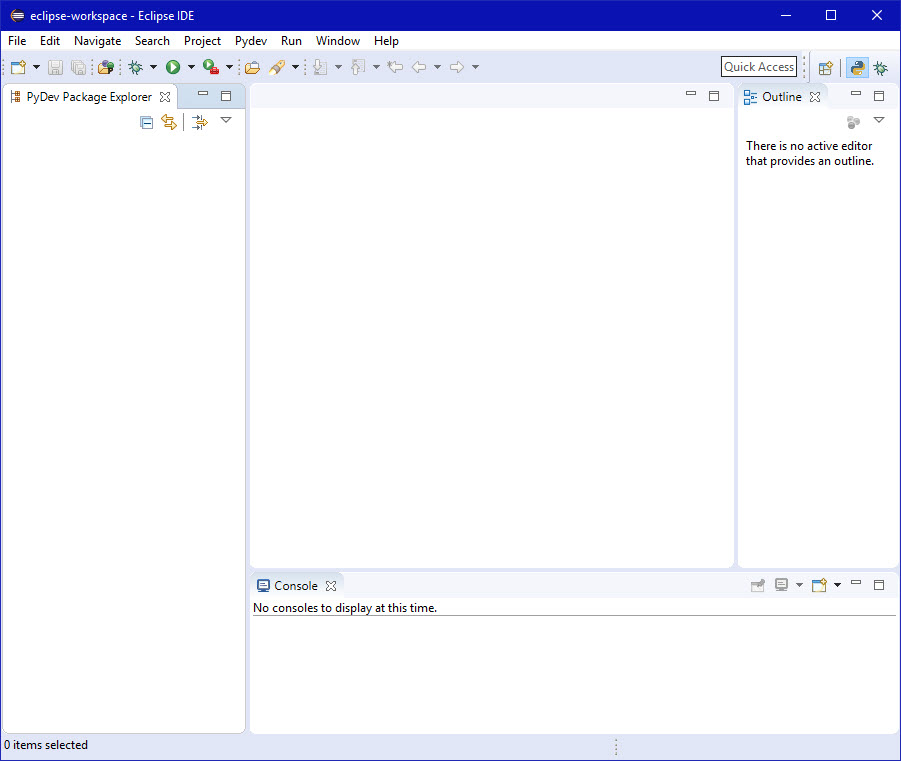The image size is (901, 761).
Task: Click the Open File folder toolbar icon
Action: coord(253,67)
